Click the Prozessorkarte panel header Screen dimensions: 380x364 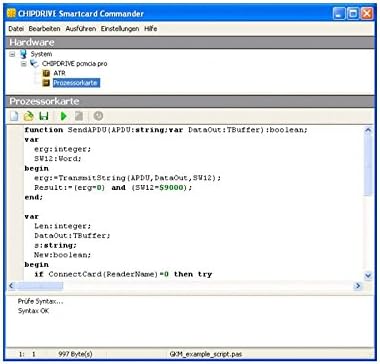click(x=190, y=101)
